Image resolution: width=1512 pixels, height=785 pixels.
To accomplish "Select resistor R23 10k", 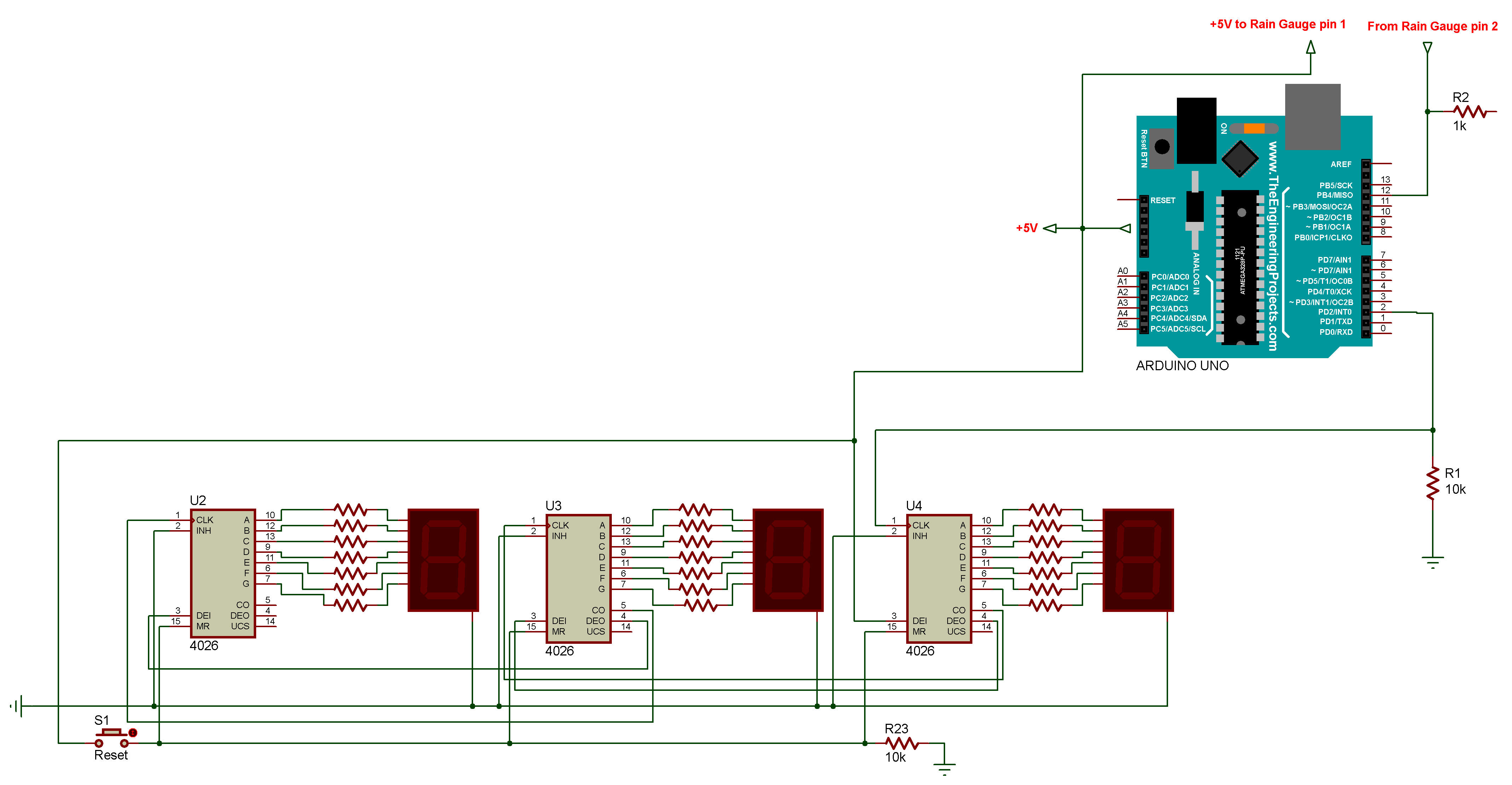I will (902, 743).
